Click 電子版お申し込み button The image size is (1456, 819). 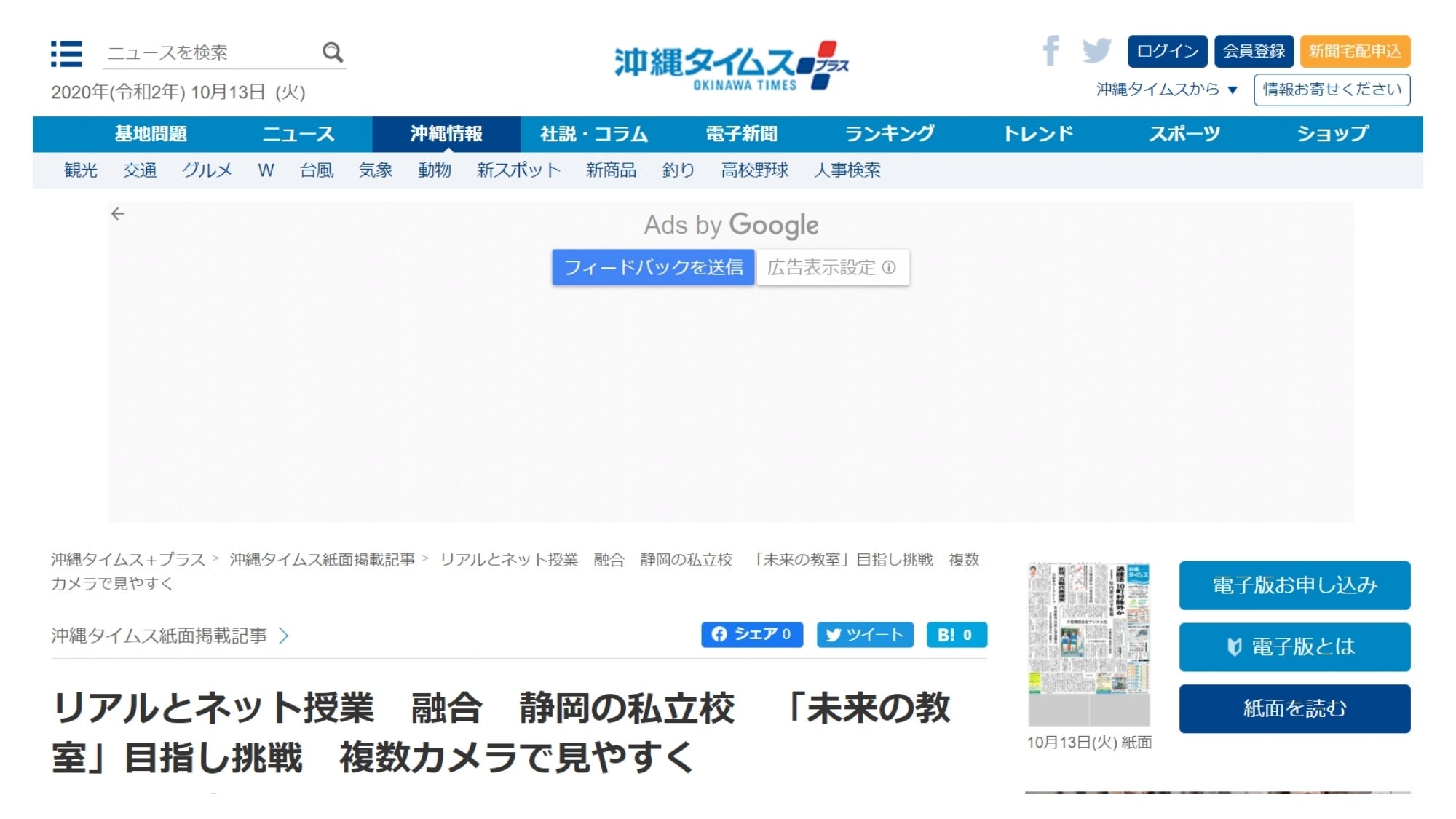pyautogui.click(x=1294, y=585)
